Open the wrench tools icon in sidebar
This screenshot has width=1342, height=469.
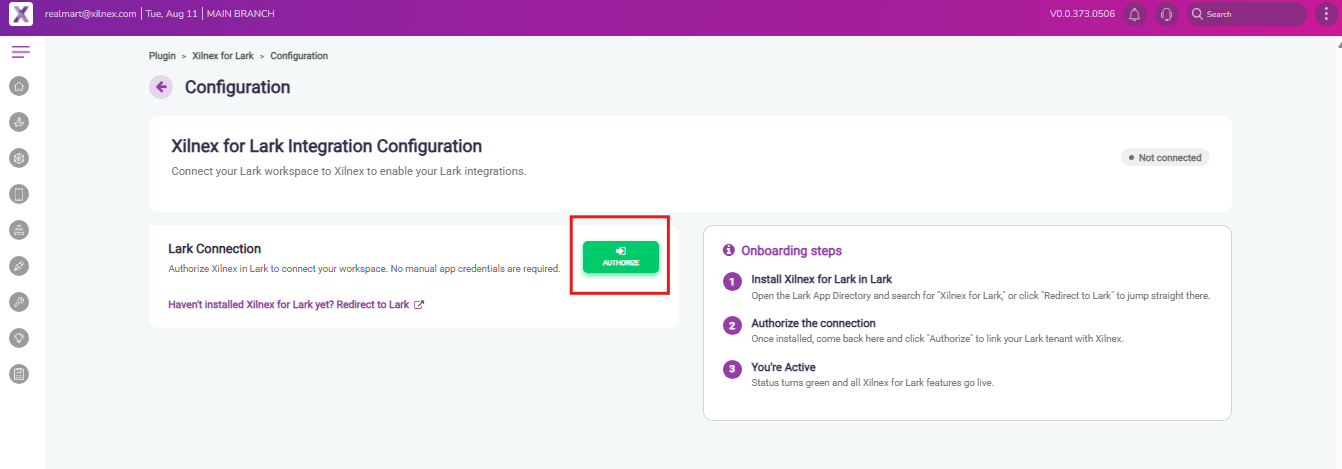[x=18, y=302]
